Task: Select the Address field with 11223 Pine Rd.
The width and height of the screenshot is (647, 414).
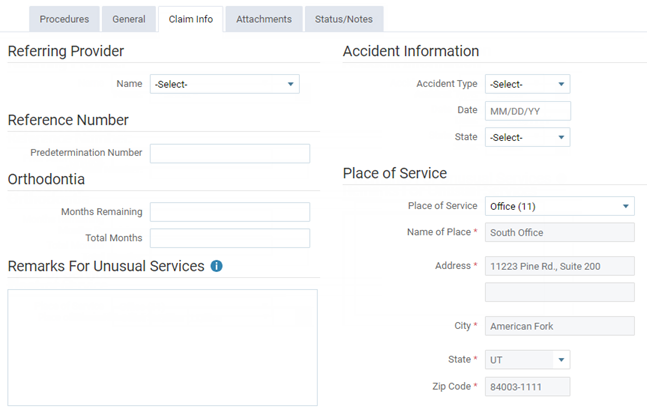Action: pyautogui.click(x=559, y=266)
